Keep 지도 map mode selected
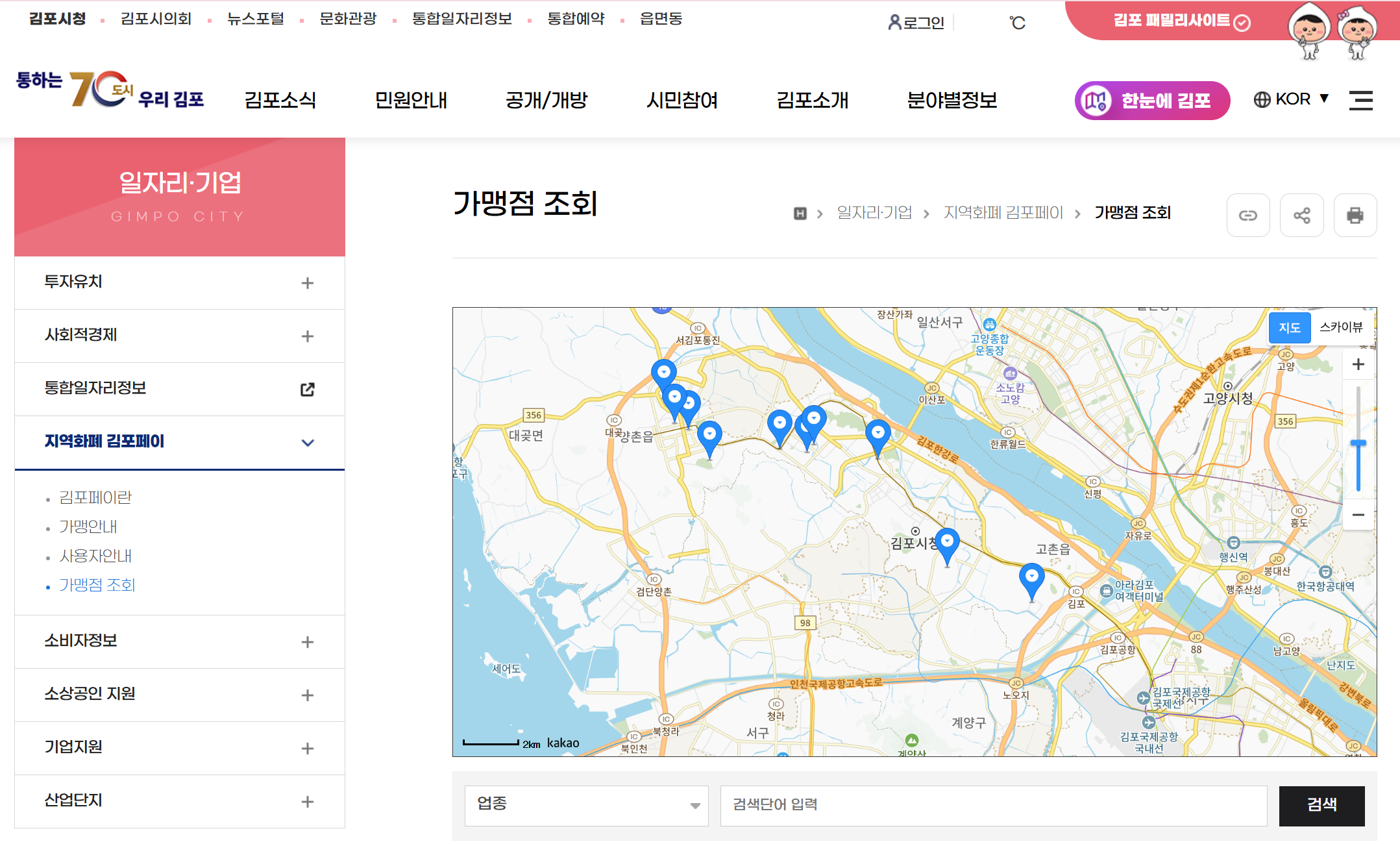 [x=1290, y=328]
